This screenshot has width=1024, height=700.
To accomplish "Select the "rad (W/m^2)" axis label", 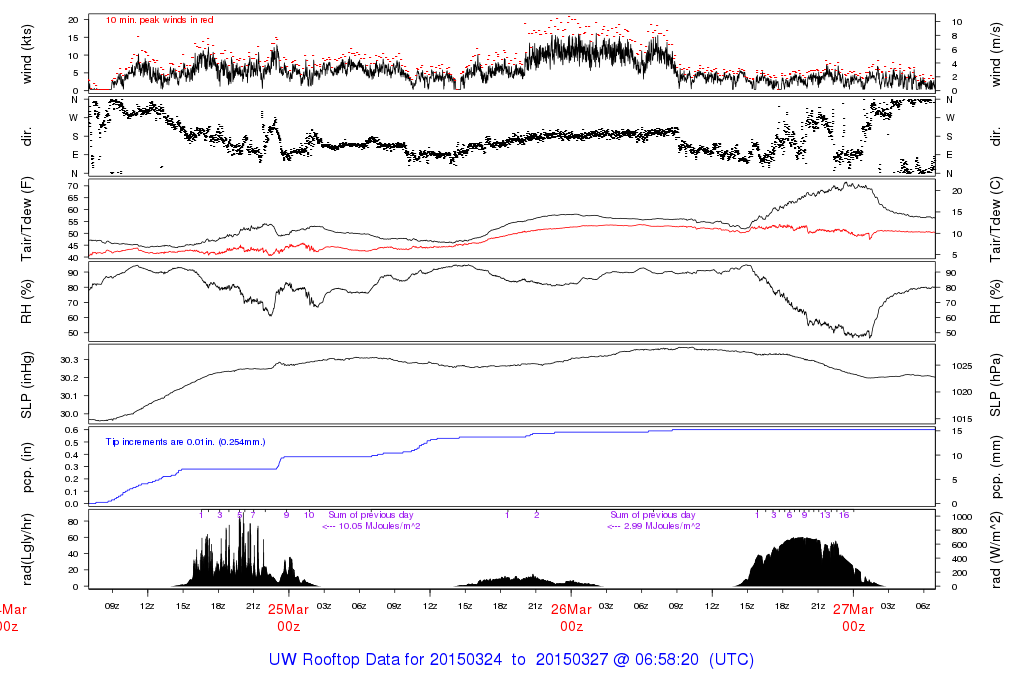I will pos(995,550).
